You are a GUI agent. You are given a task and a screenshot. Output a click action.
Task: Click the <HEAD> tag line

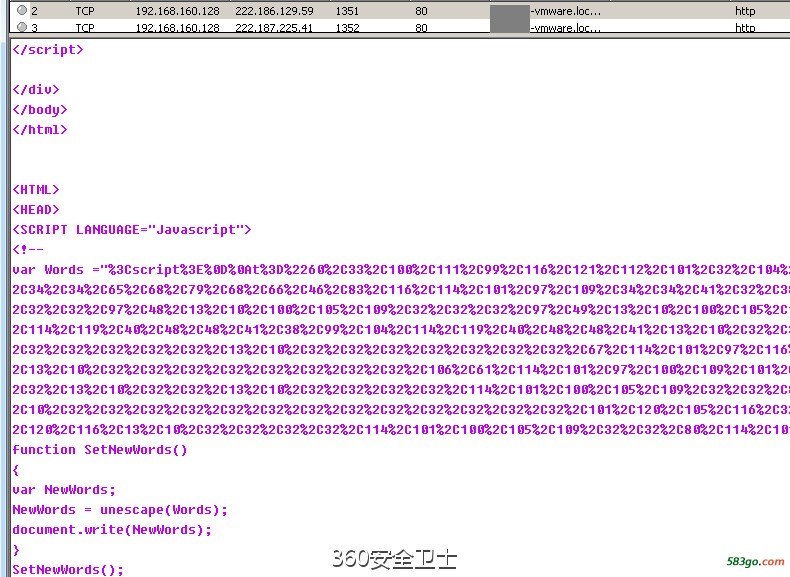coord(36,209)
